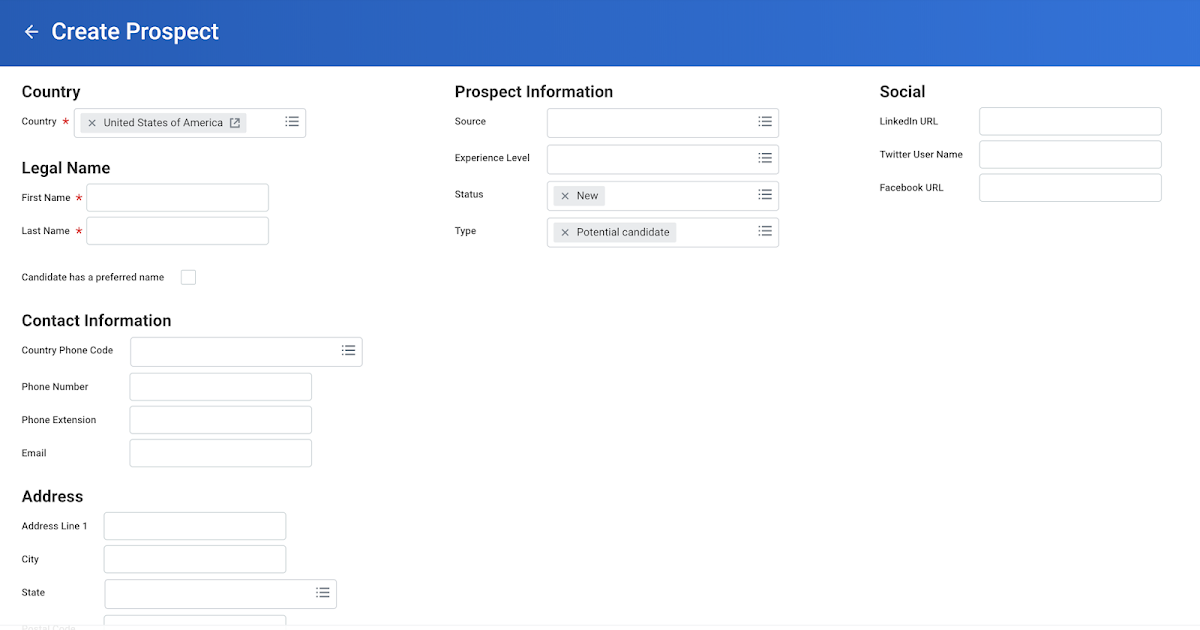Click the external link icon beside United States
This screenshot has width=1200, height=630.
point(234,122)
